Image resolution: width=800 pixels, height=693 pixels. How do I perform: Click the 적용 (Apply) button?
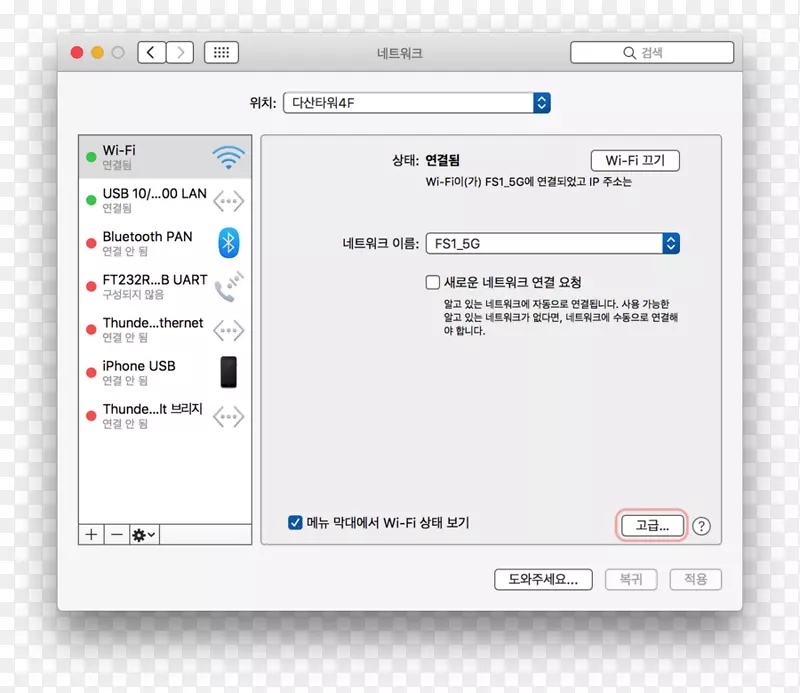695,579
